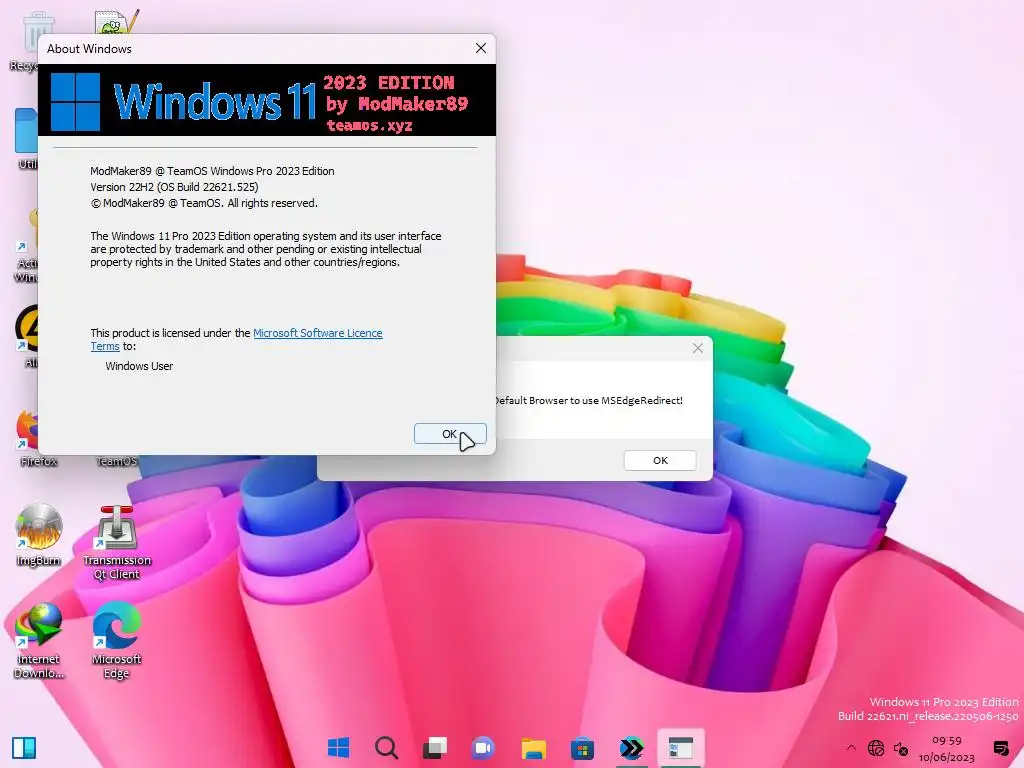Click OK in the MSEdgeRedirect message dialog
The height and width of the screenshot is (768, 1024).
point(660,460)
